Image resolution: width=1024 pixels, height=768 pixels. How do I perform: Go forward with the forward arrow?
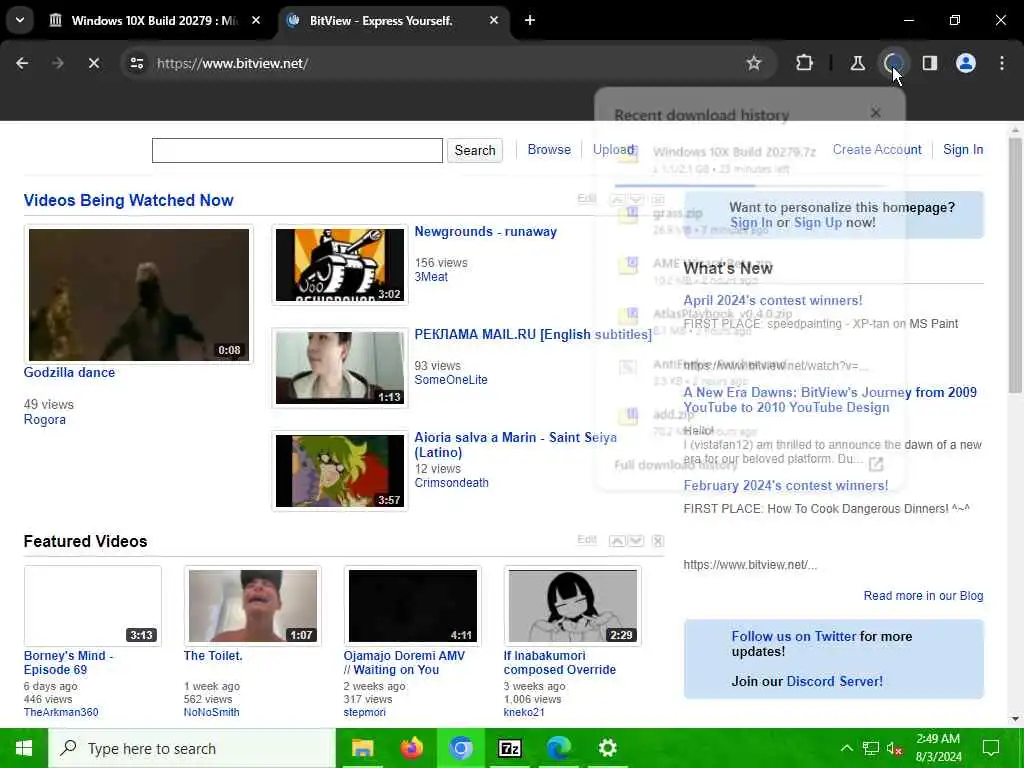tap(57, 63)
